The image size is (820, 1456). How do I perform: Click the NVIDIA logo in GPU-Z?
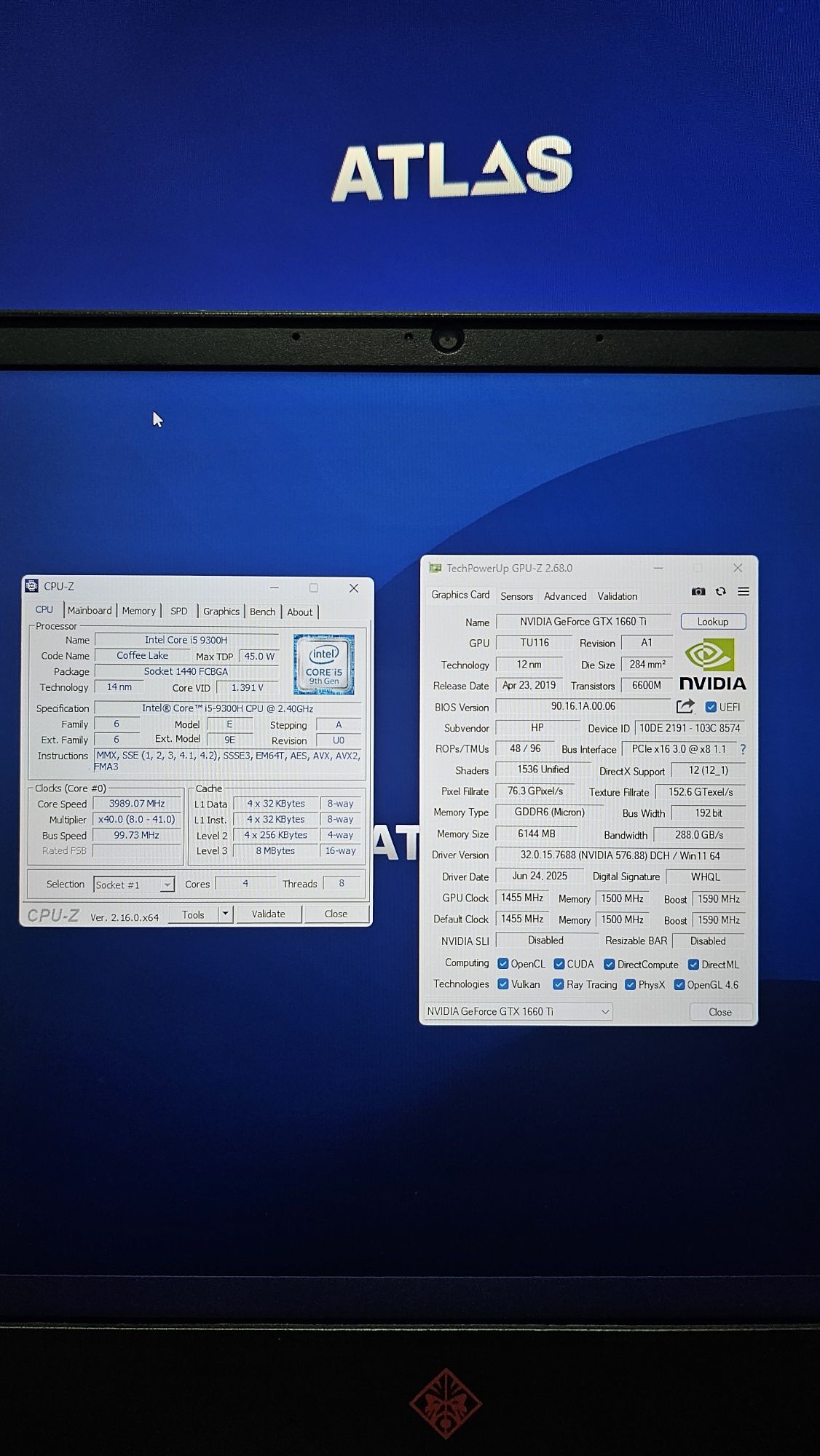(x=711, y=664)
